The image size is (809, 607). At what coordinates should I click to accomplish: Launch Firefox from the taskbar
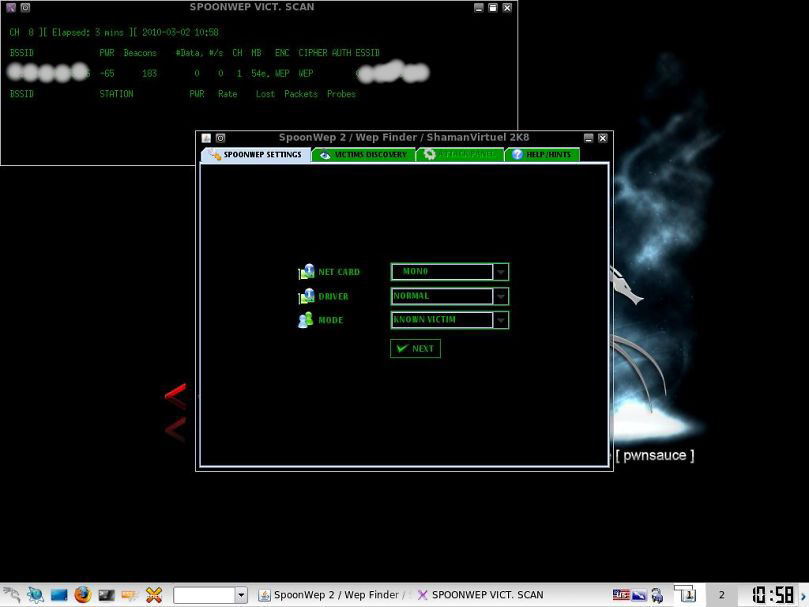(x=83, y=595)
